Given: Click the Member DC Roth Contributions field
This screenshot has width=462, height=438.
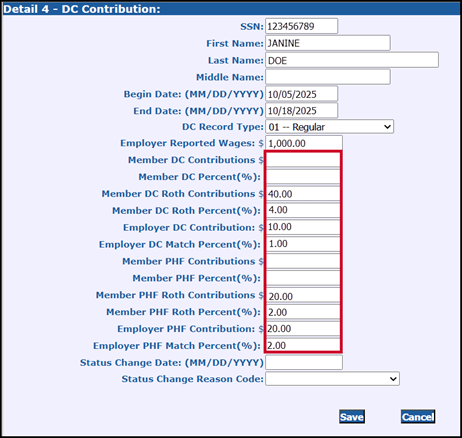Looking at the screenshot, I should point(303,194).
